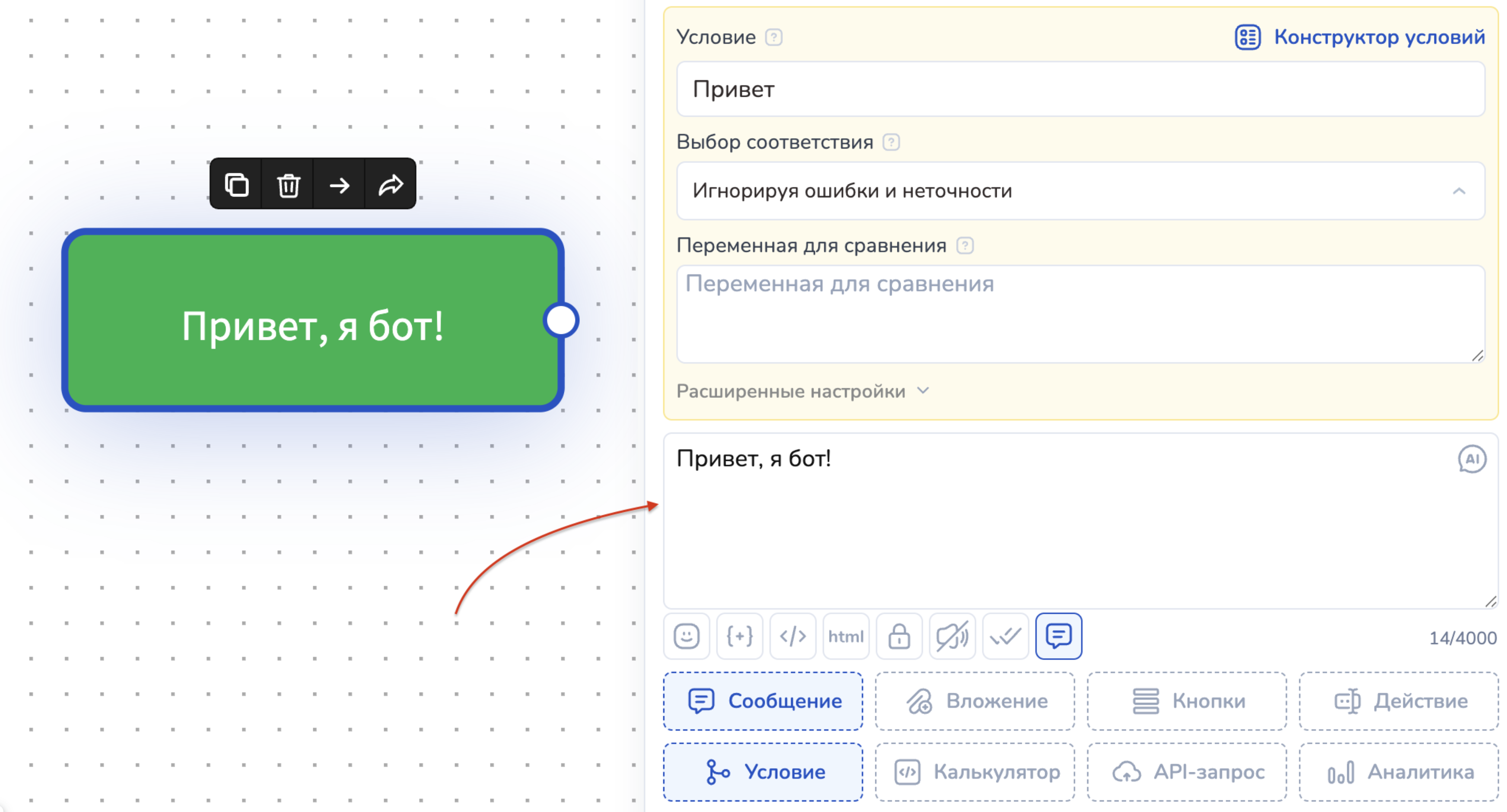The height and width of the screenshot is (812, 1507).
Task: Delete the block with trash icon
Action: click(x=288, y=184)
